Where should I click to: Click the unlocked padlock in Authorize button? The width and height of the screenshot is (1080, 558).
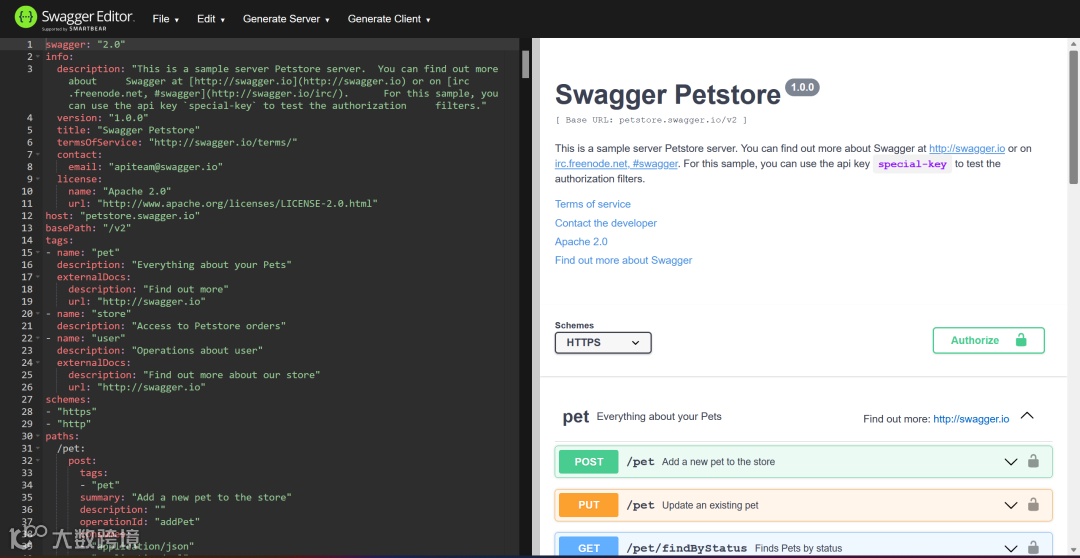(x=1021, y=340)
